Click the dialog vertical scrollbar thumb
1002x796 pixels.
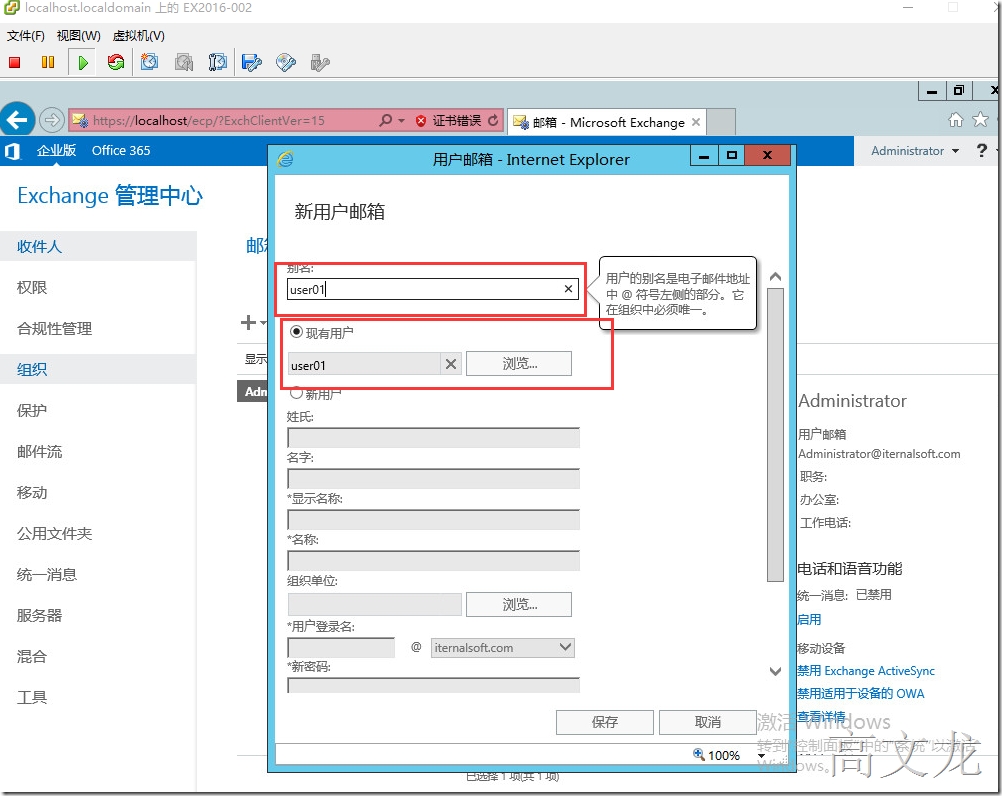click(x=775, y=434)
